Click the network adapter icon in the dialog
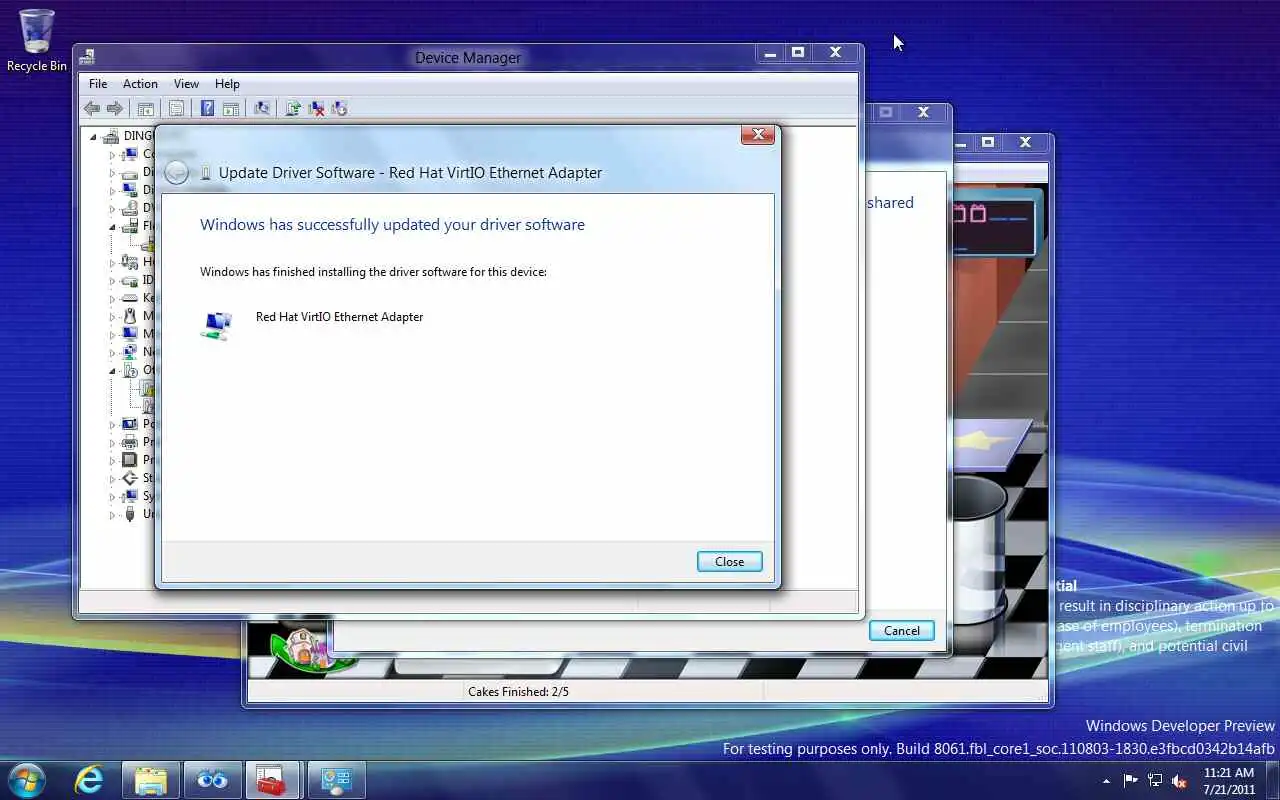This screenshot has width=1280, height=800. pos(216,325)
